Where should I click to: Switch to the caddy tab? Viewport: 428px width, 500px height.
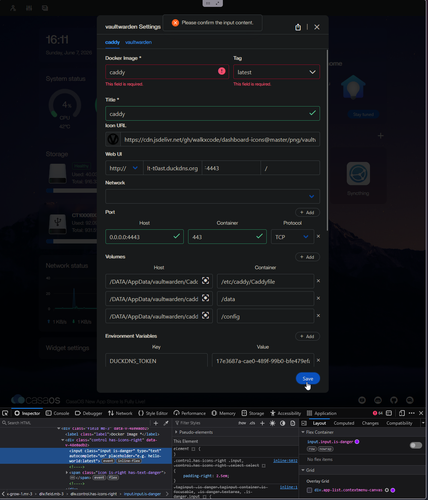tap(112, 42)
